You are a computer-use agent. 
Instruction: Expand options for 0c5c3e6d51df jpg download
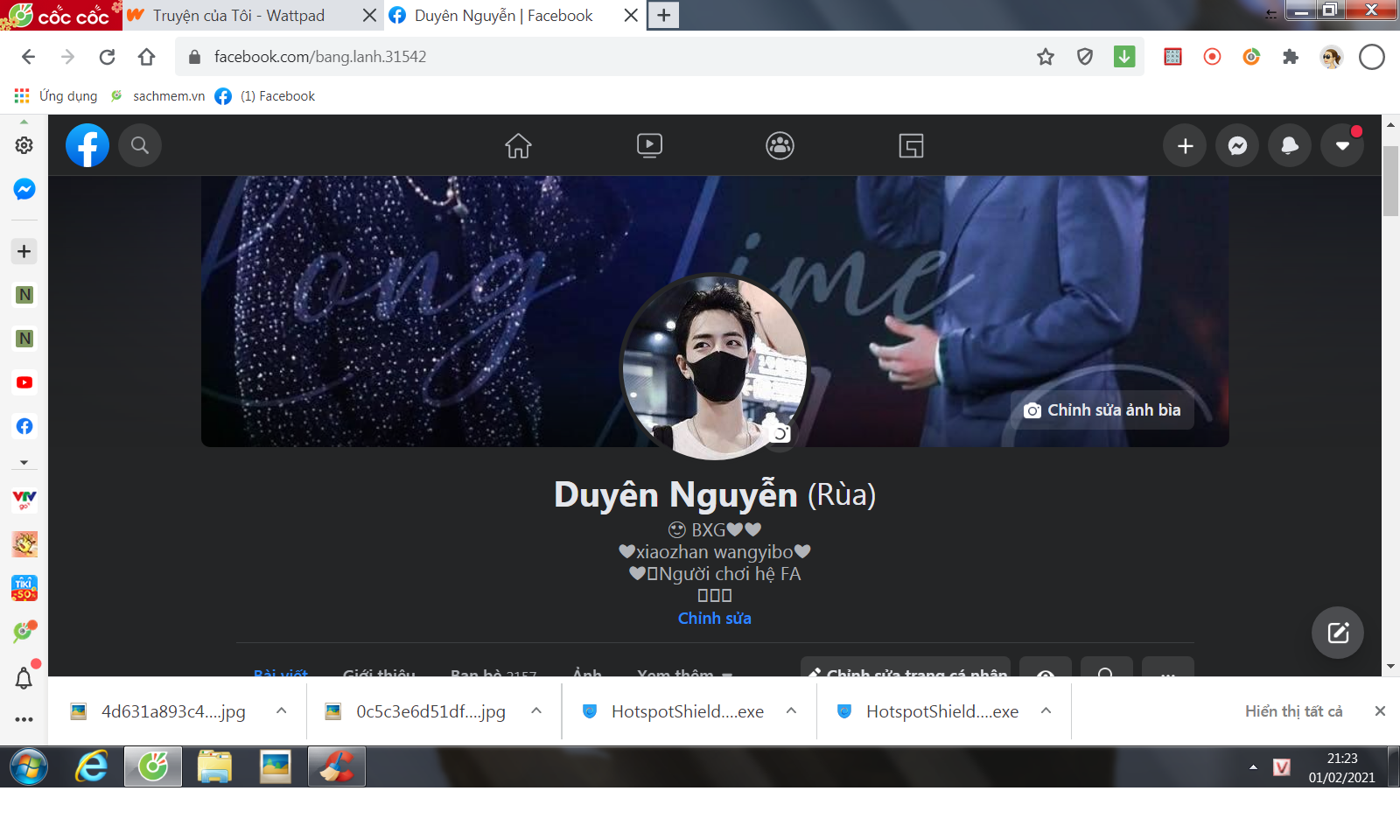tap(535, 711)
